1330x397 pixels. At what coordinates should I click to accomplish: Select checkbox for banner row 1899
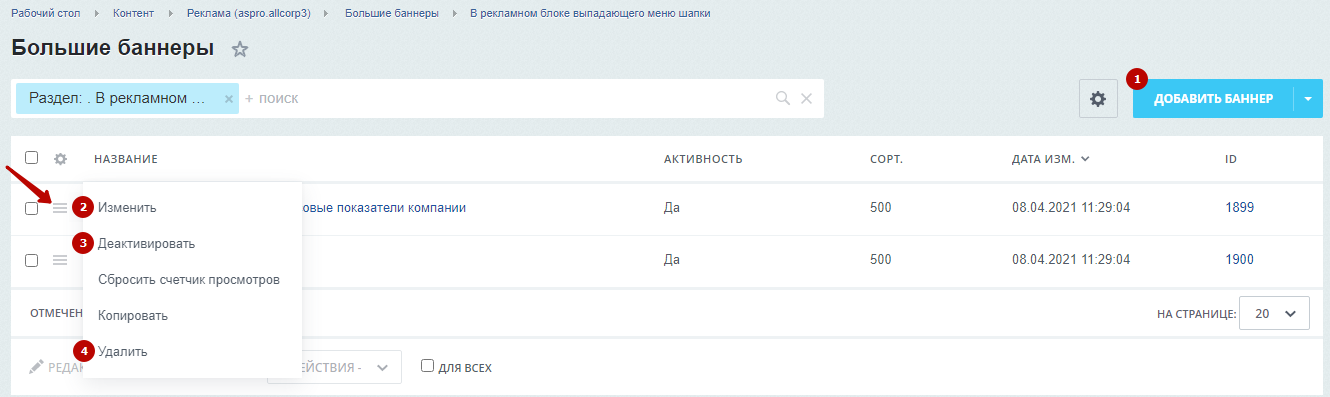[32, 208]
